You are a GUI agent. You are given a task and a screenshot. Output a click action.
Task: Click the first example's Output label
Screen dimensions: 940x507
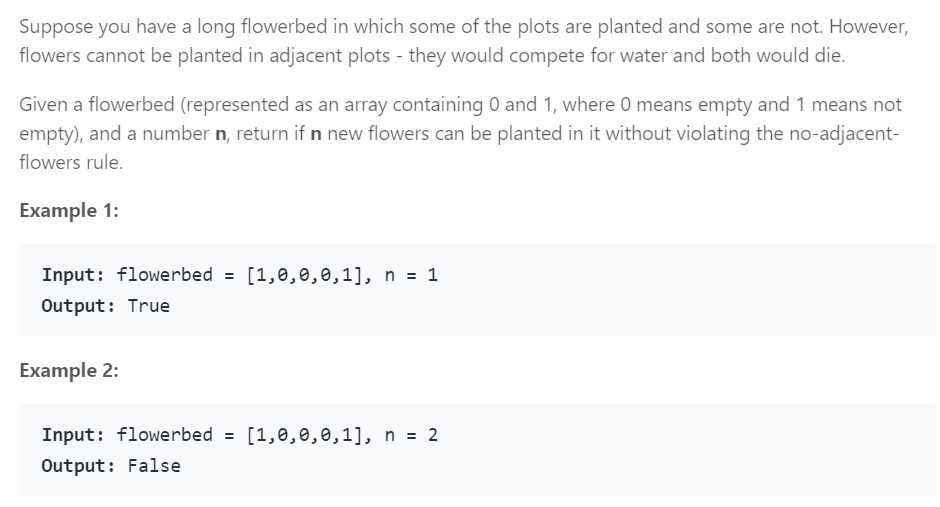pyautogui.click(x=78, y=306)
